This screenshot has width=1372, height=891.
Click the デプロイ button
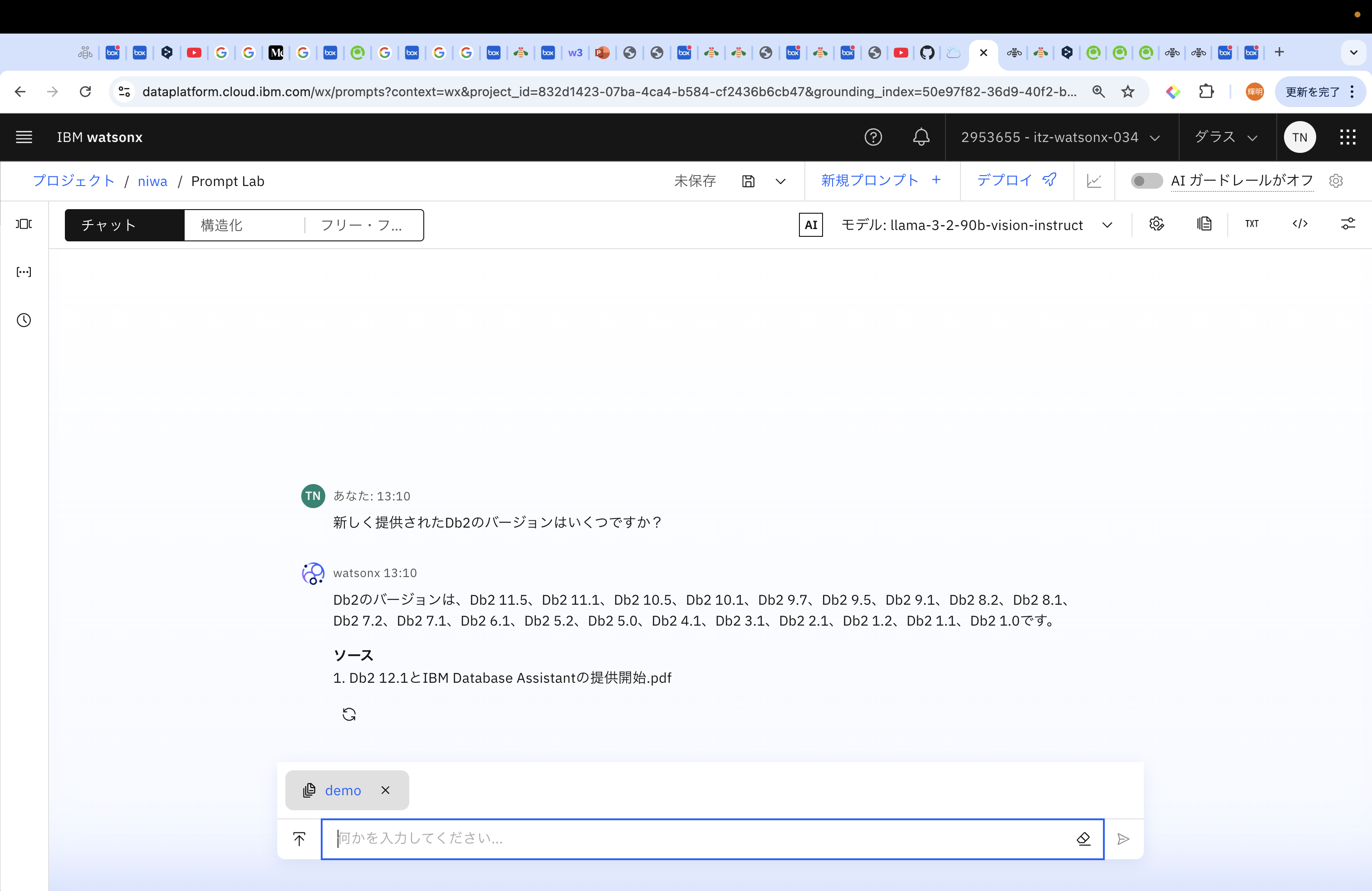(x=1016, y=181)
